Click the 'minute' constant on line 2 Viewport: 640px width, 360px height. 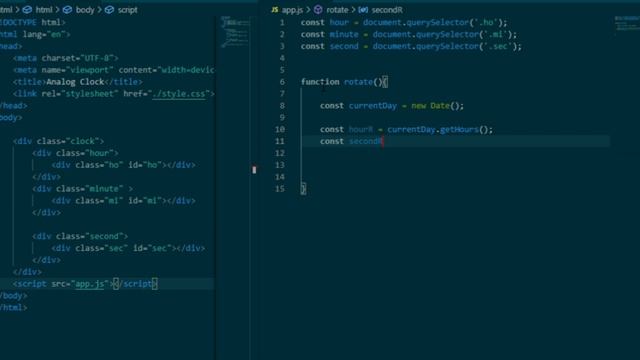pyautogui.click(x=344, y=34)
